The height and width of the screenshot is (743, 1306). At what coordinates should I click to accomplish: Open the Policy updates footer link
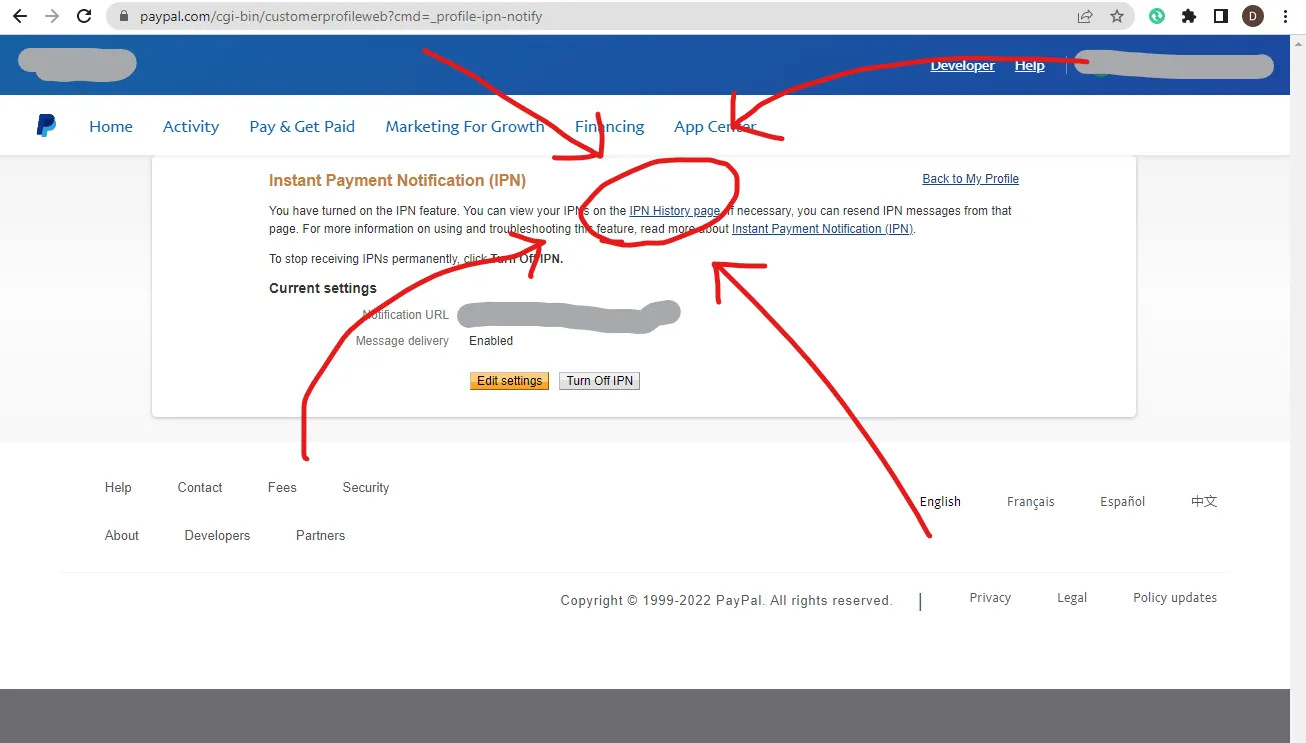1175,598
